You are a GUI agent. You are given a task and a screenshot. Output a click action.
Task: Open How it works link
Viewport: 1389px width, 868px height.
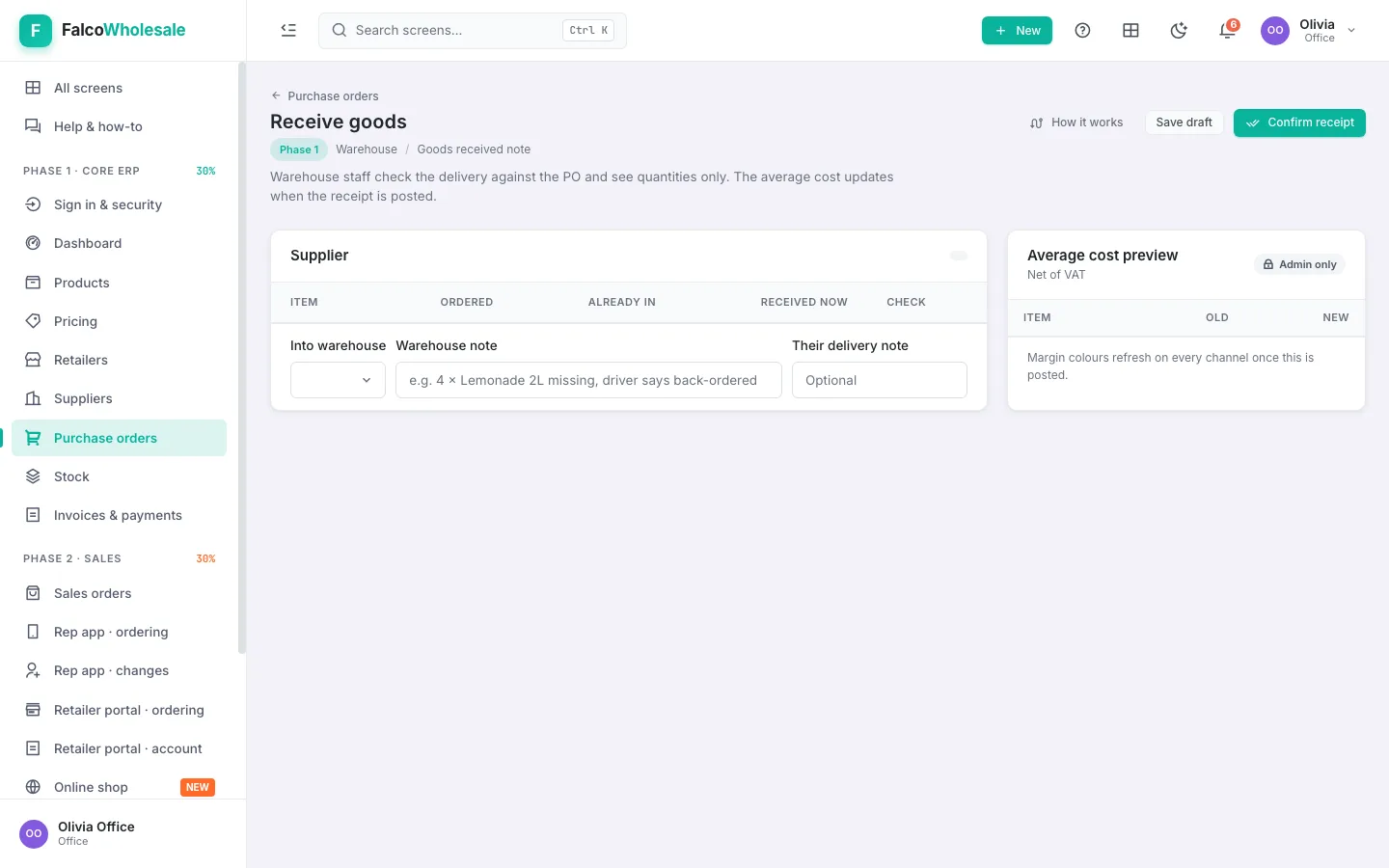pyautogui.click(x=1076, y=122)
